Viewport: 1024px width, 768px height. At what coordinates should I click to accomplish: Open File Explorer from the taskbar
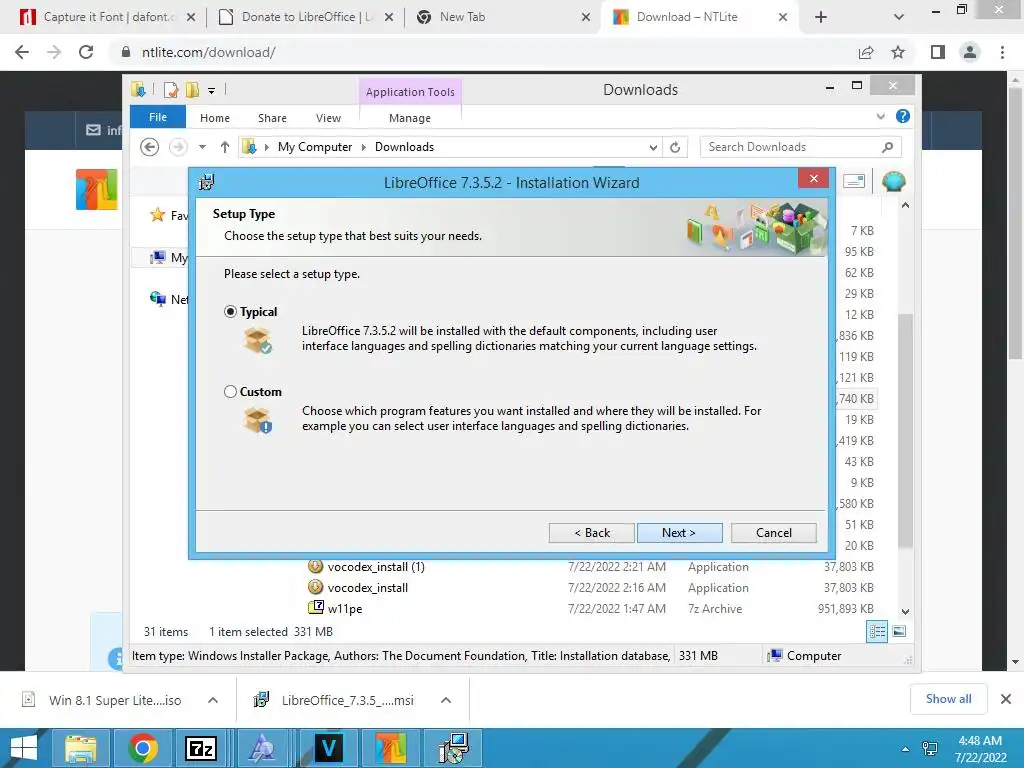click(x=80, y=748)
